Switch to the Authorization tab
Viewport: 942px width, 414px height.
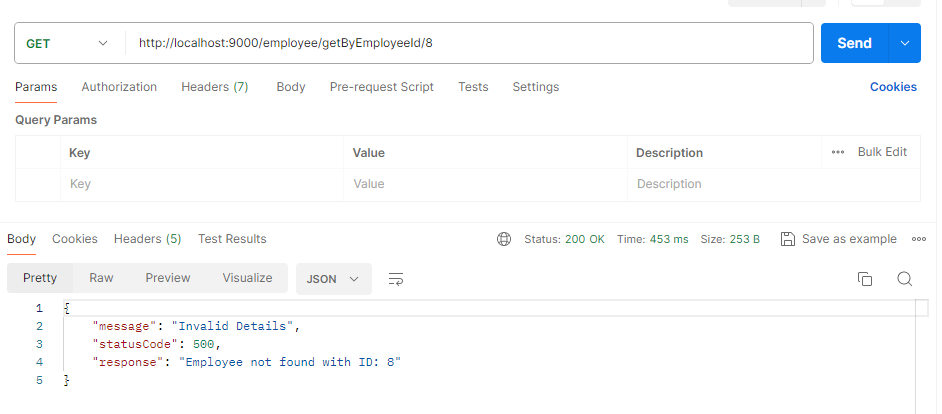(119, 87)
